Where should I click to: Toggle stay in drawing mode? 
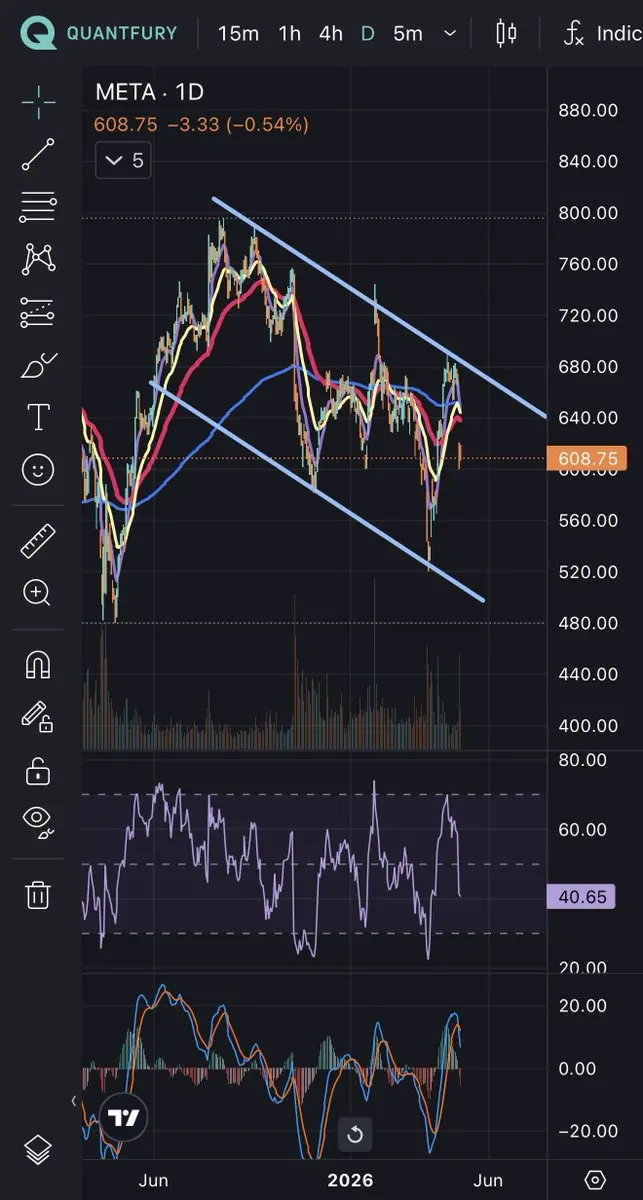tap(38, 717)
